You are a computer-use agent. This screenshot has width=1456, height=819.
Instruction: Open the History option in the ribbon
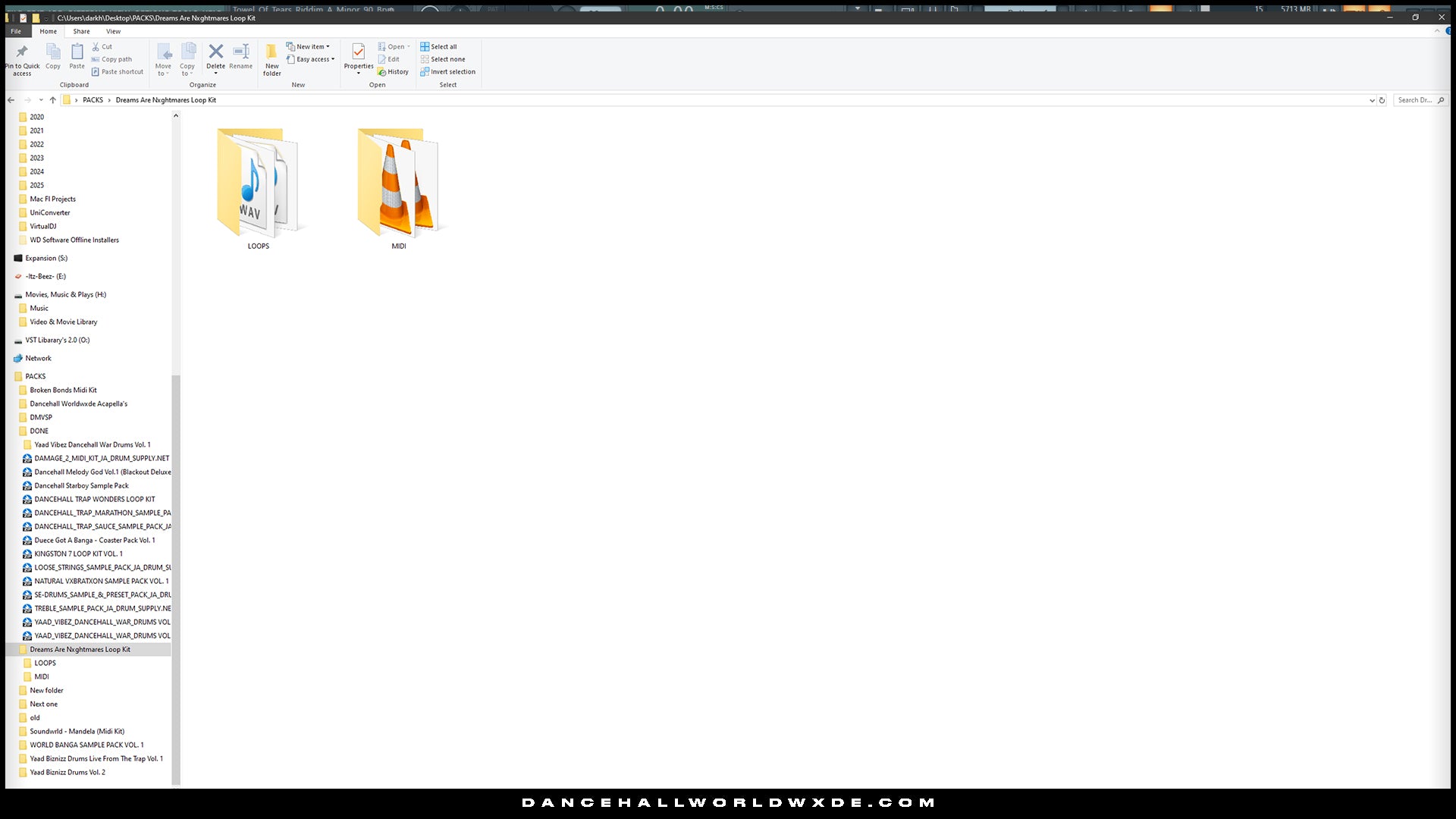coord(393,72)
